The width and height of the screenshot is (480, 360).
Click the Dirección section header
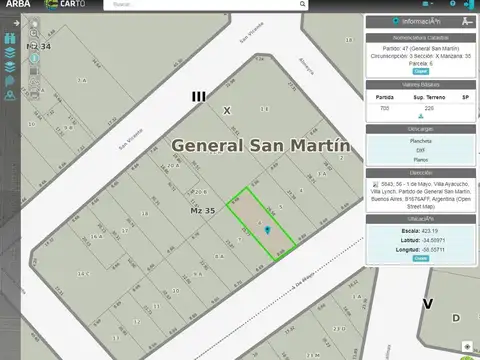(421, 173)
